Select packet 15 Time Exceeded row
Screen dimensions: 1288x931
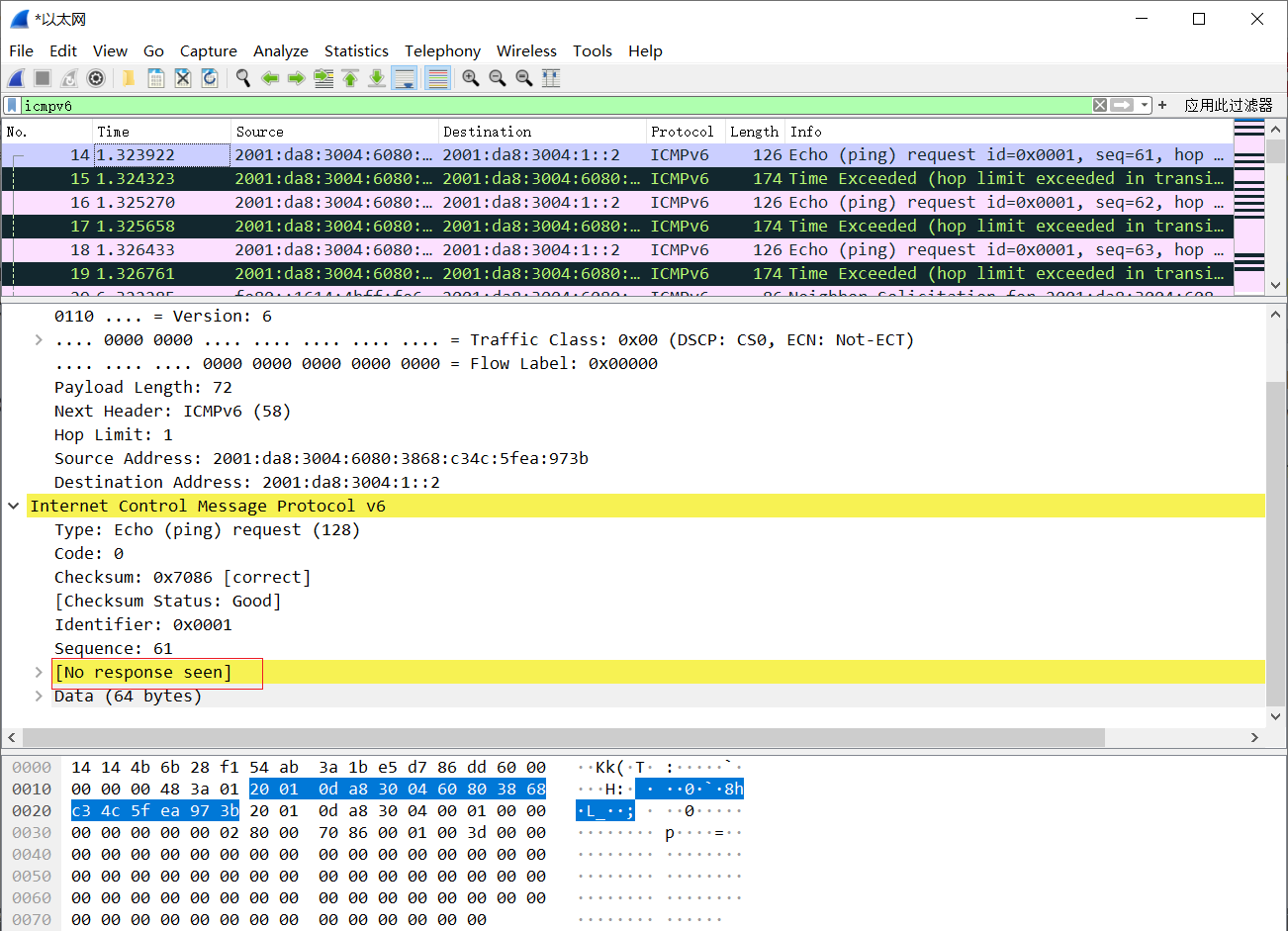point(617,178)
